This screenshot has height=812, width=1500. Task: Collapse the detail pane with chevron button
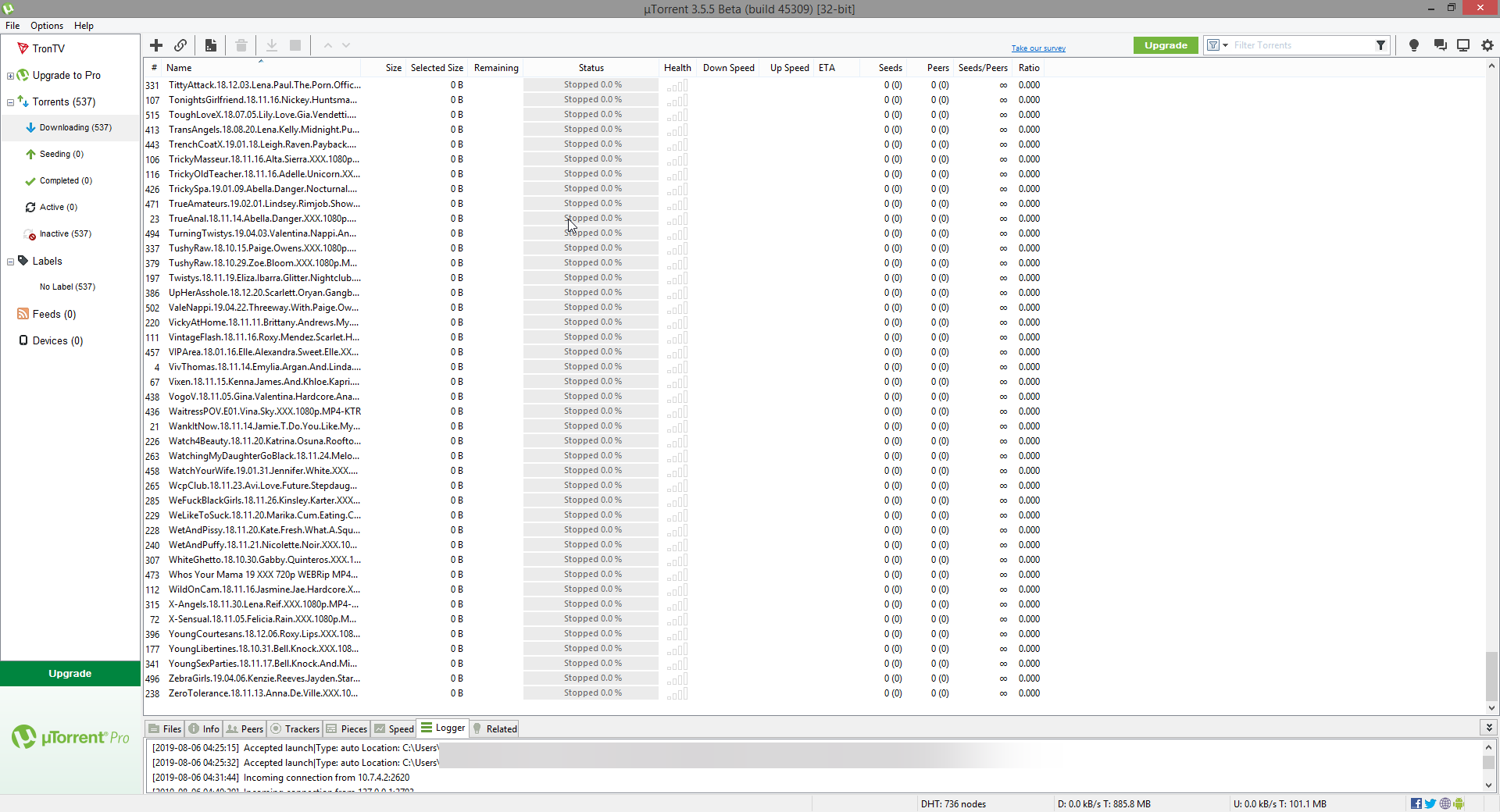(1489, 727)
